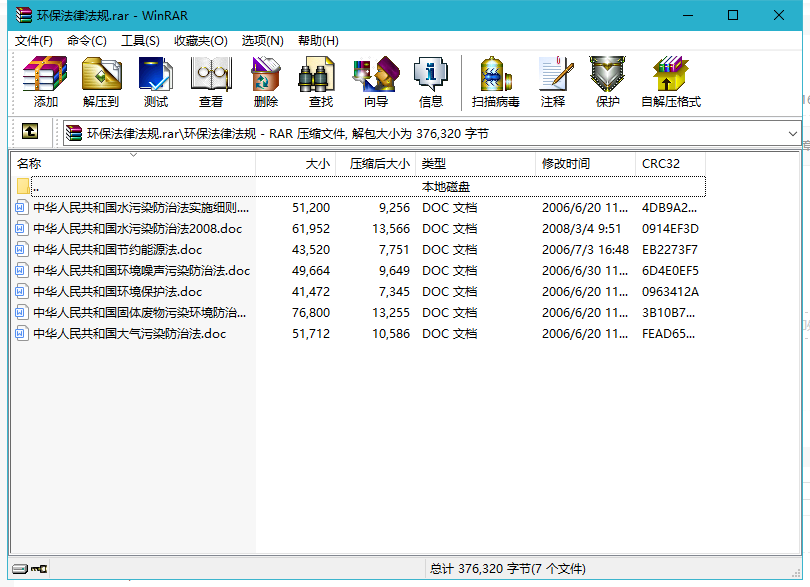Open the 选项(N) menu
Screen dimensions: 810x587
(262, 41)
